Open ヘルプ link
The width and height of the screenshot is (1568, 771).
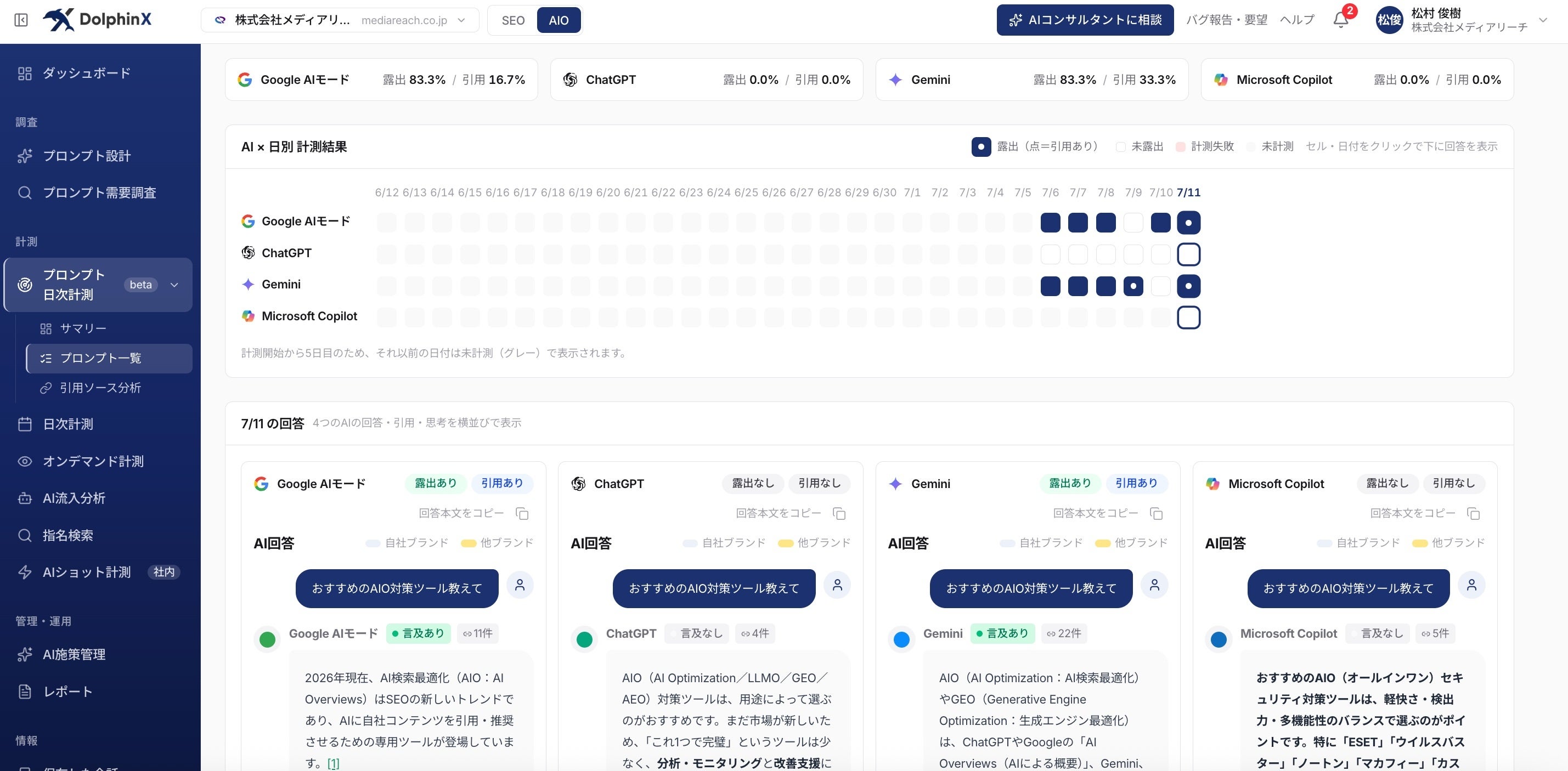(1296, 20)
